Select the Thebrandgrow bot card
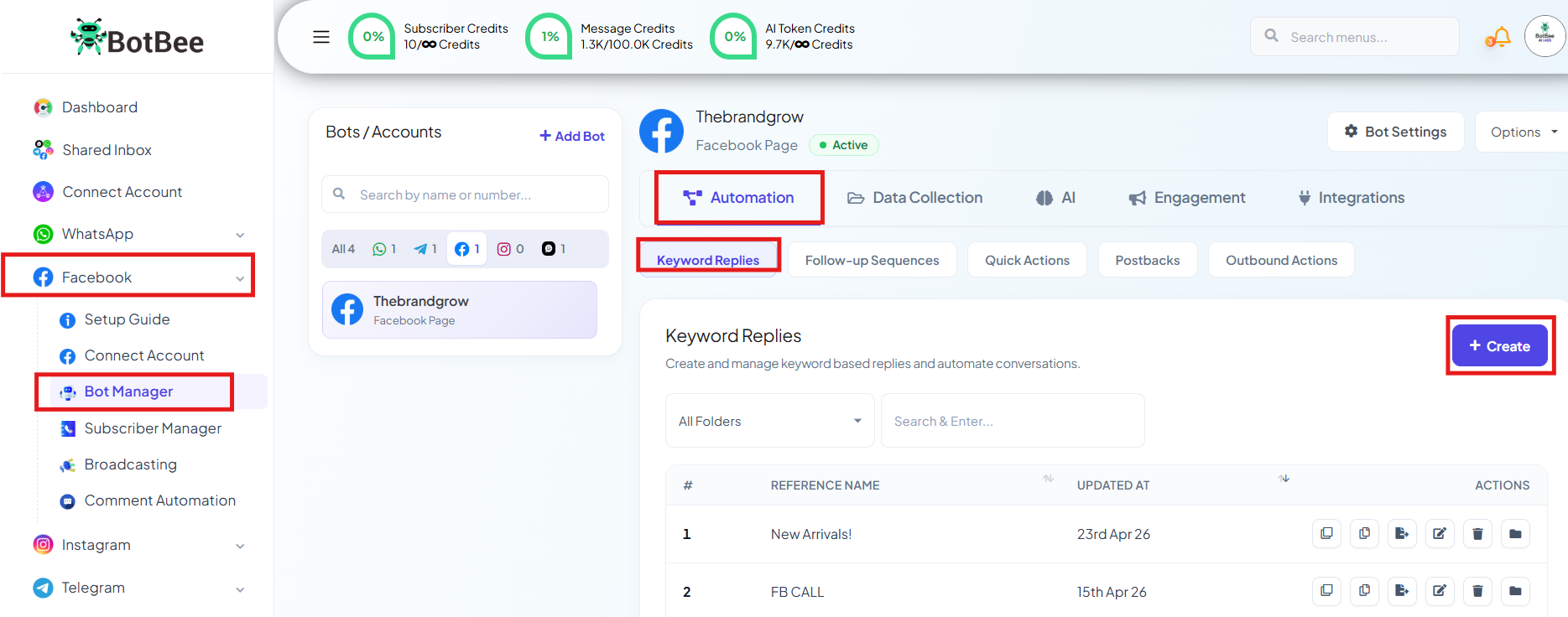Image resolution: width=1568 pixels, height=617 pixels. [x=460, y=309]
